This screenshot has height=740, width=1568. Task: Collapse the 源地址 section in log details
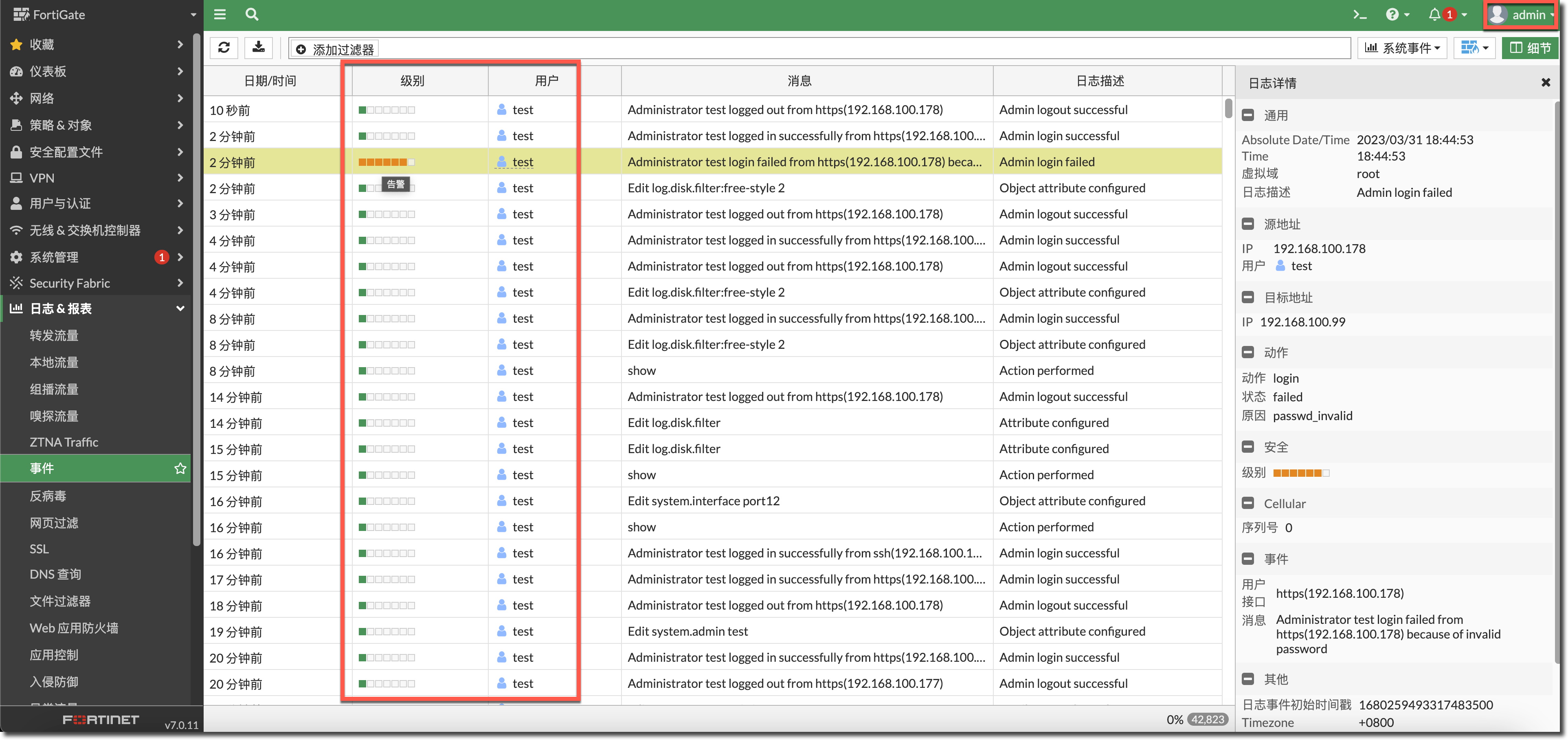[1248, 224]
